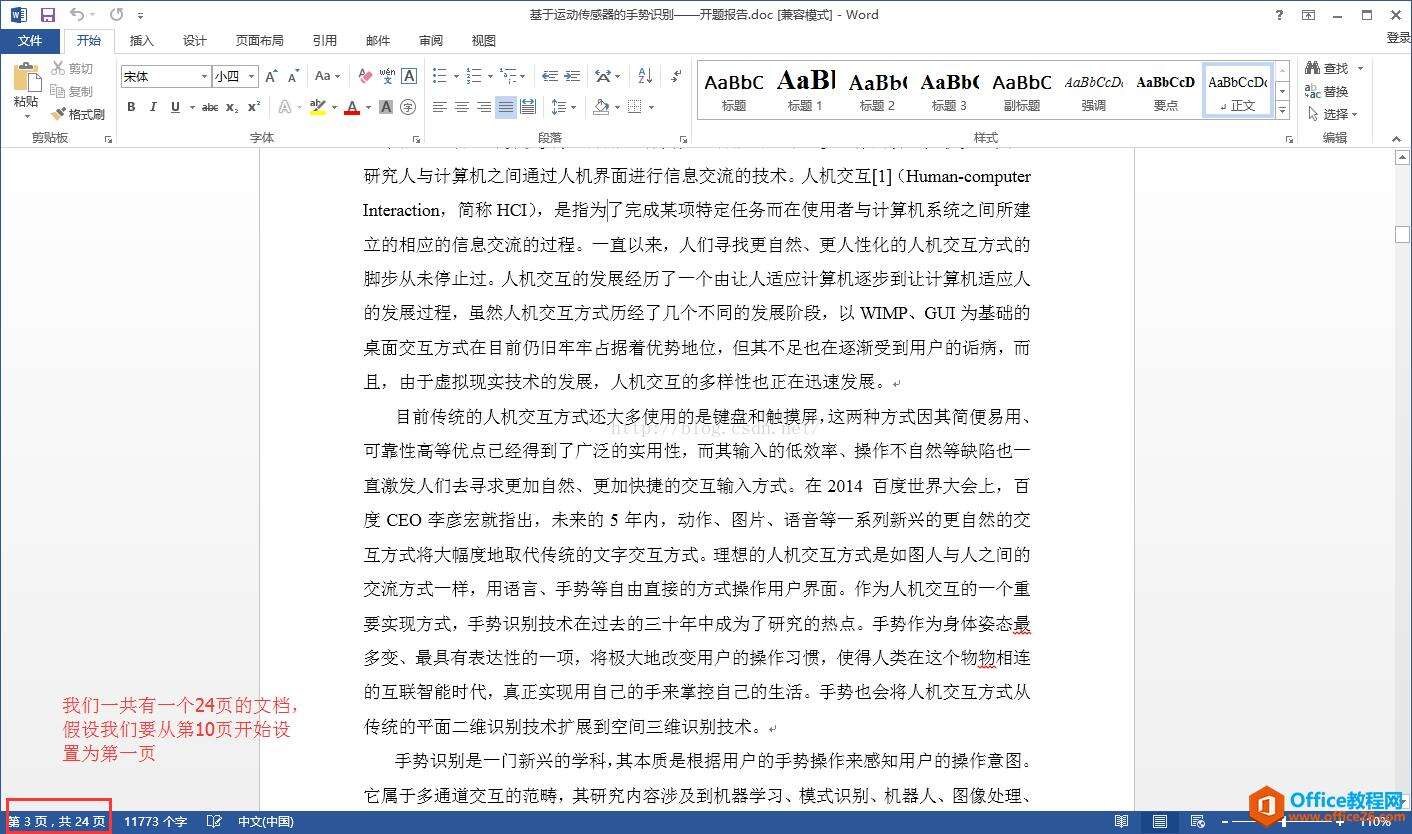Click the Sort (A-Z) icon

coord(645,76)
